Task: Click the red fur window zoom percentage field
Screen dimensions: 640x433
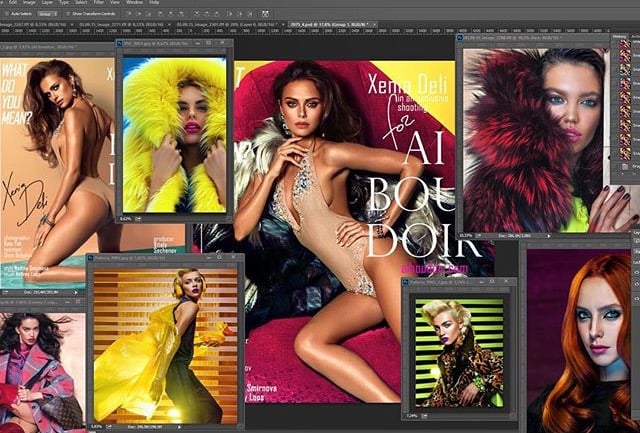Action: (x=466, y=235)
